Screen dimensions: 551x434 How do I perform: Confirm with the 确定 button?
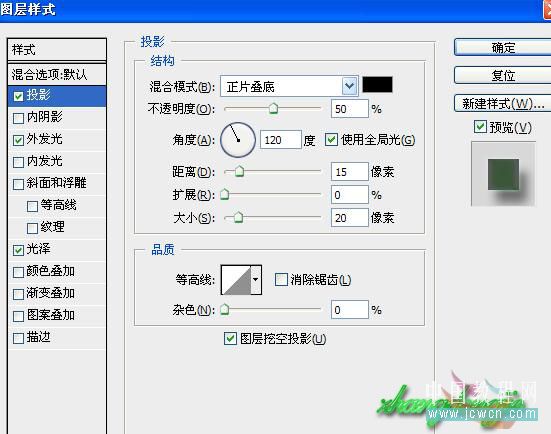pyautogui.click(x=503, y=47)
